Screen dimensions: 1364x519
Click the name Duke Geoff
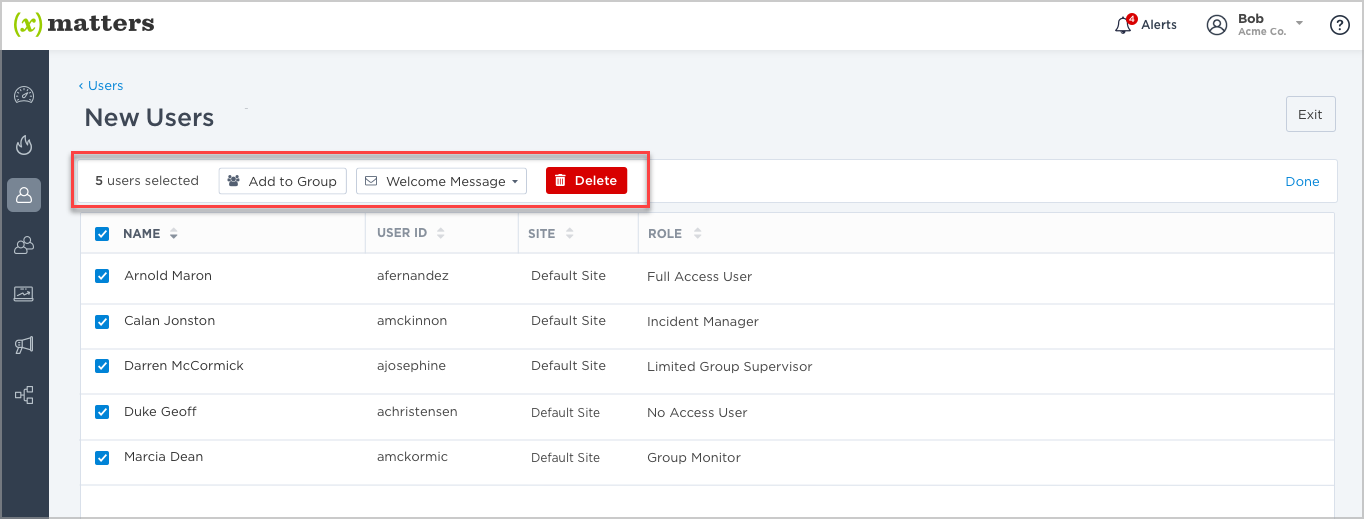coord(160,411)
